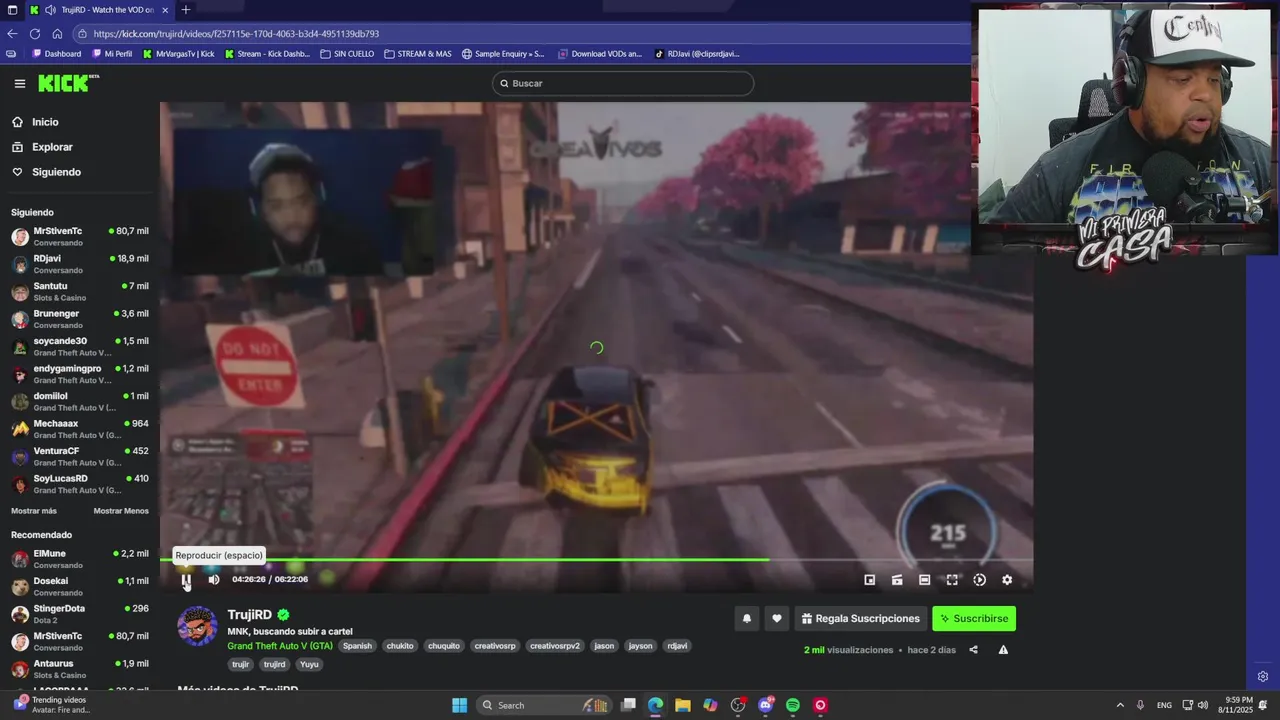This screenshot has height=720, width=1280.
Task: Open Dosekai recommended channel
Action: [79, 586]
